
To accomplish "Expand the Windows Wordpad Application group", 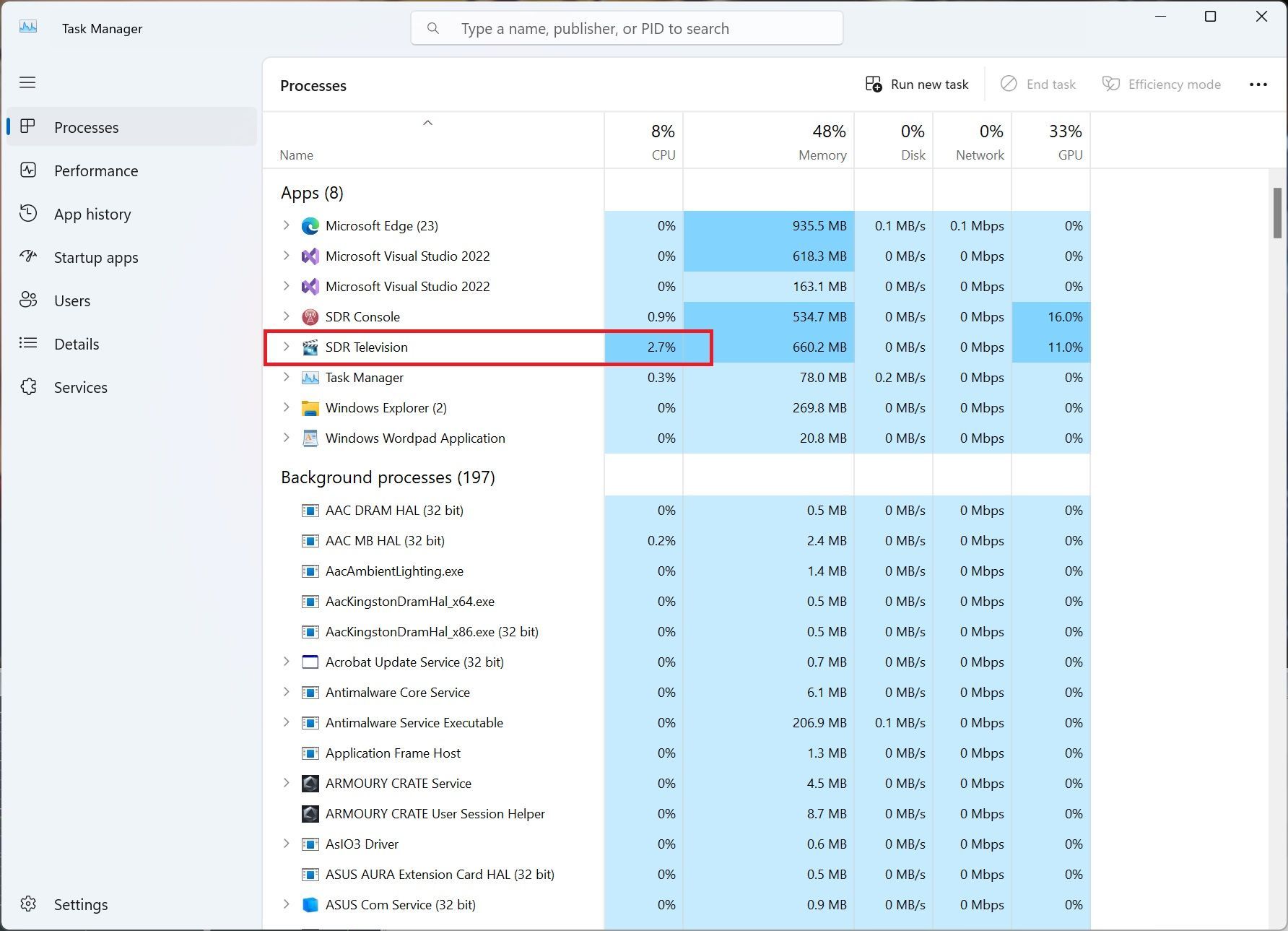I will (x=286, y=438).
